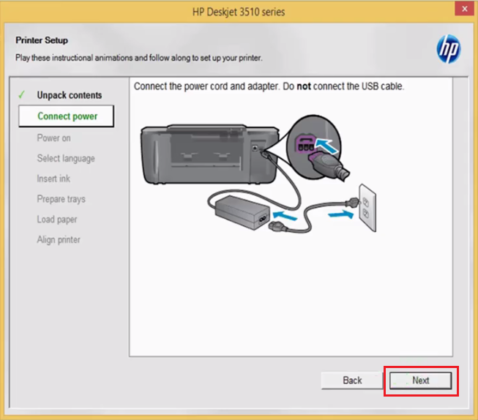The width and height of the screenshot is (478, 420).
Task: Click the green checkmark beside Unpack contents
Action: point(22,95)
